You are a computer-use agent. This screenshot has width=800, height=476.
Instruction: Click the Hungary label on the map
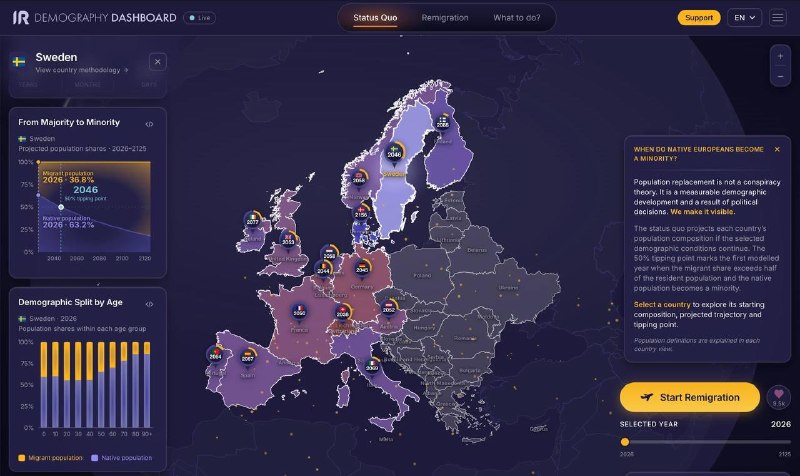pos(423,328)
